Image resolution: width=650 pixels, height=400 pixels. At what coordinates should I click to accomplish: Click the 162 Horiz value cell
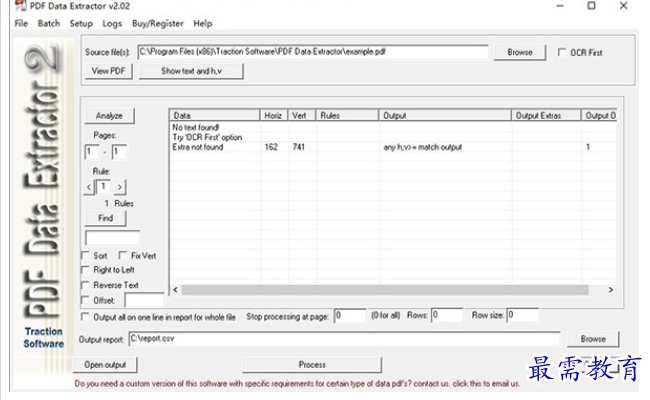(x=272, y=147)
